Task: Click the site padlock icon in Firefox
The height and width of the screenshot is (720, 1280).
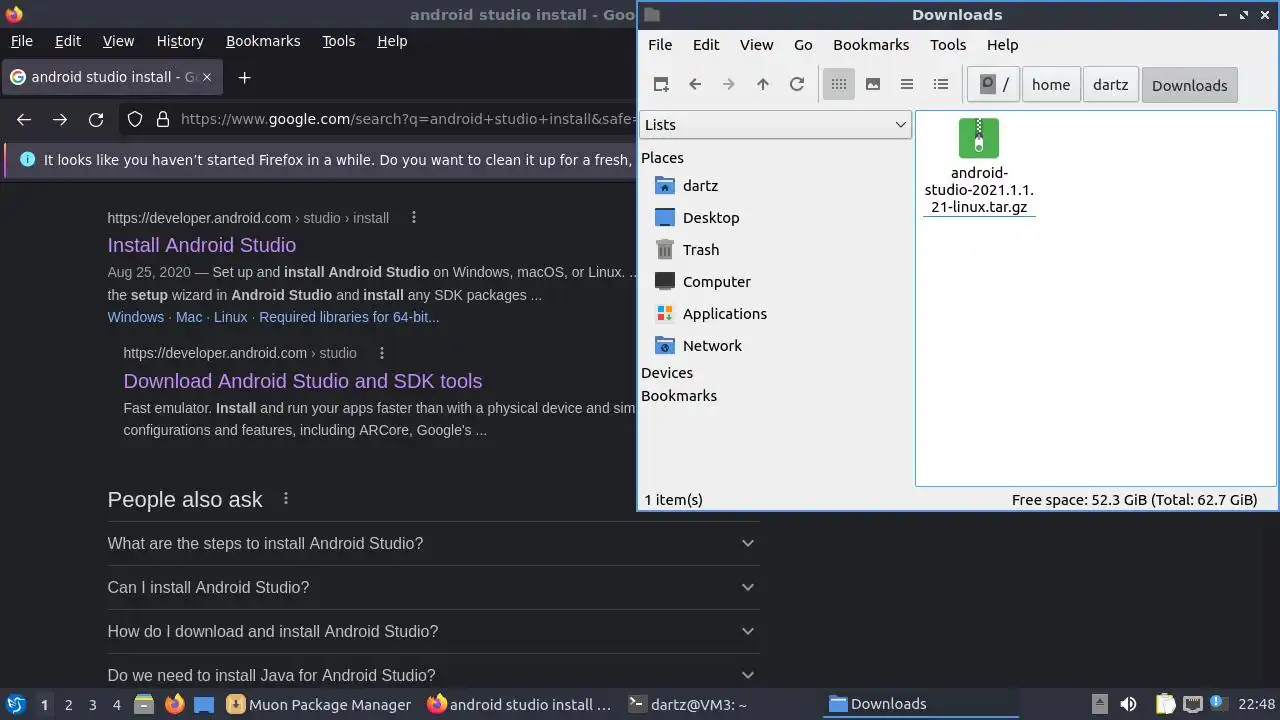Action: point(163,120)
